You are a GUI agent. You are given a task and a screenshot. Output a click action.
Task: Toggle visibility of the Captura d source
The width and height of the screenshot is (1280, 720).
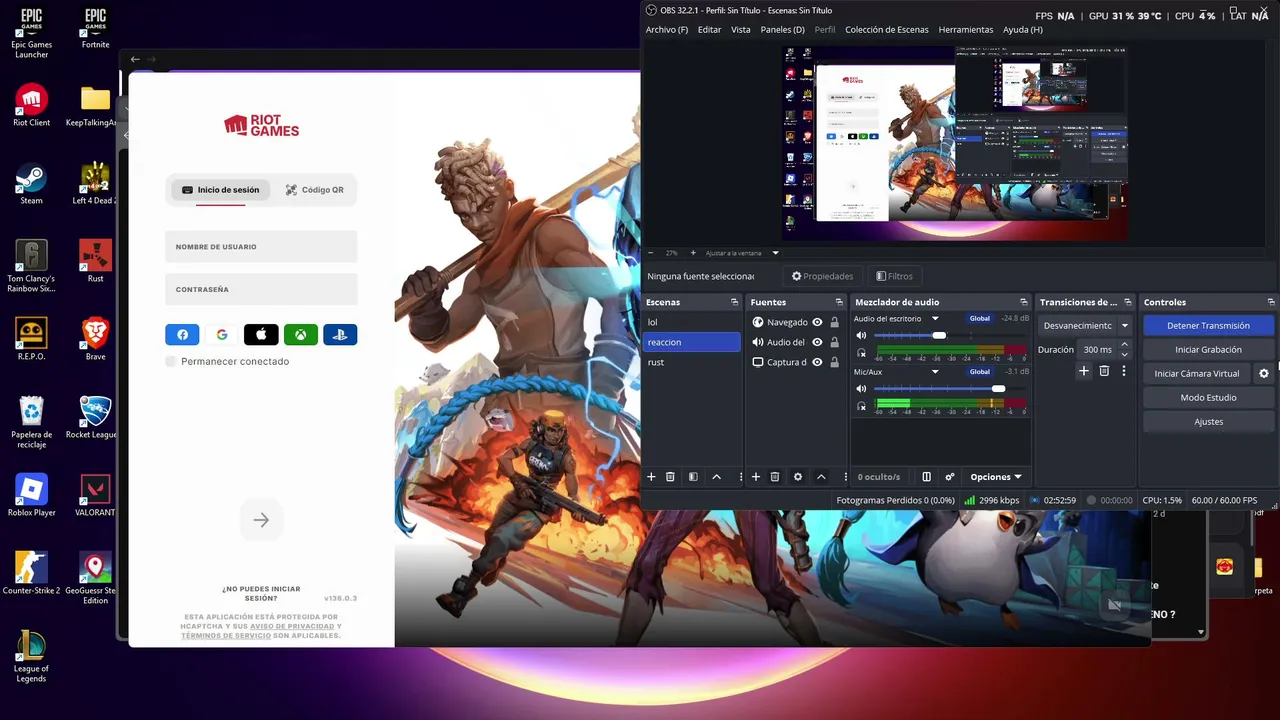817,362
